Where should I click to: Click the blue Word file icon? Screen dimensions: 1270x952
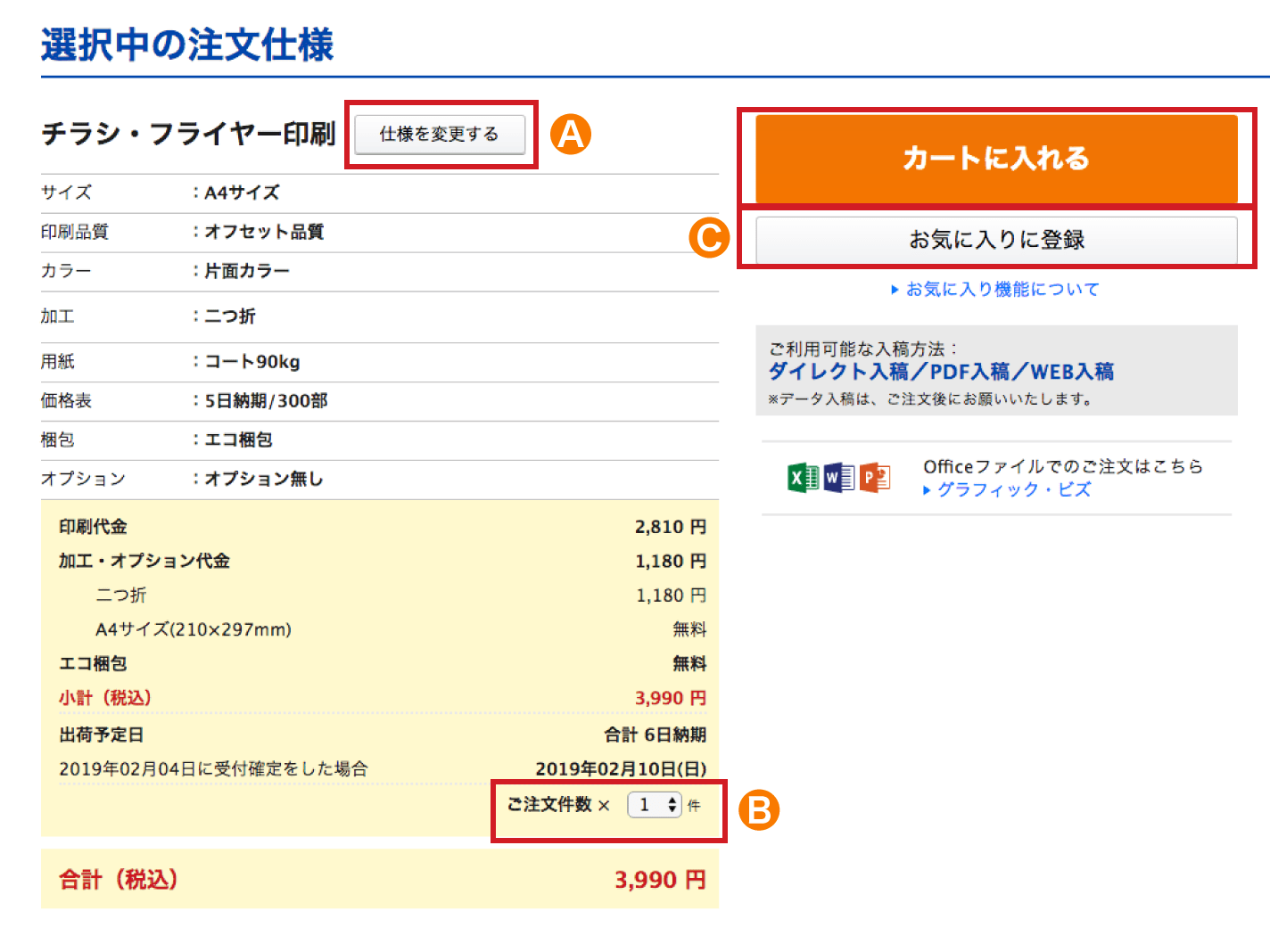point(838,479)
